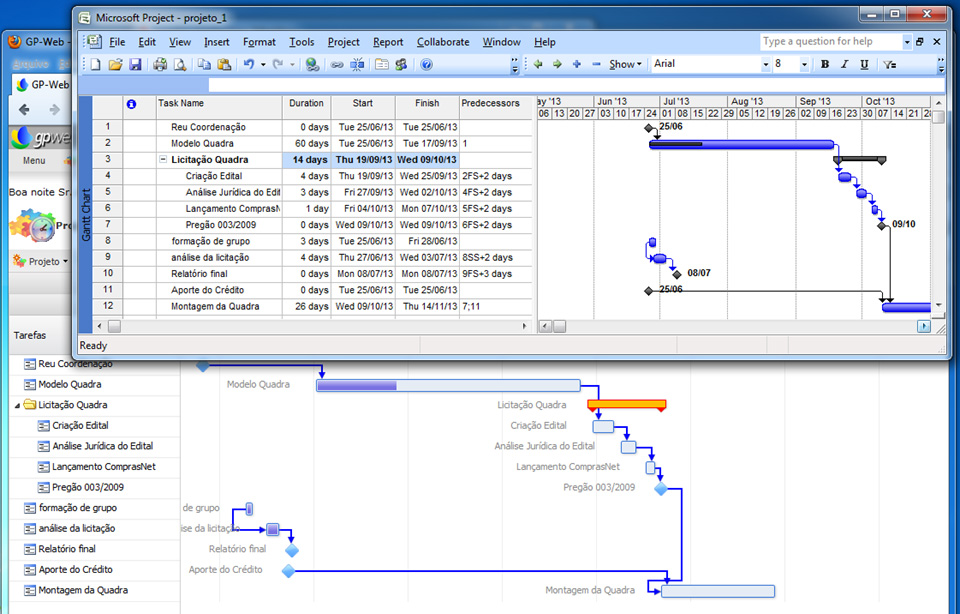Select Aporte do Crédito in GP-Web list
This screenshot has width=960, height=614.
[x=75, y=569]
